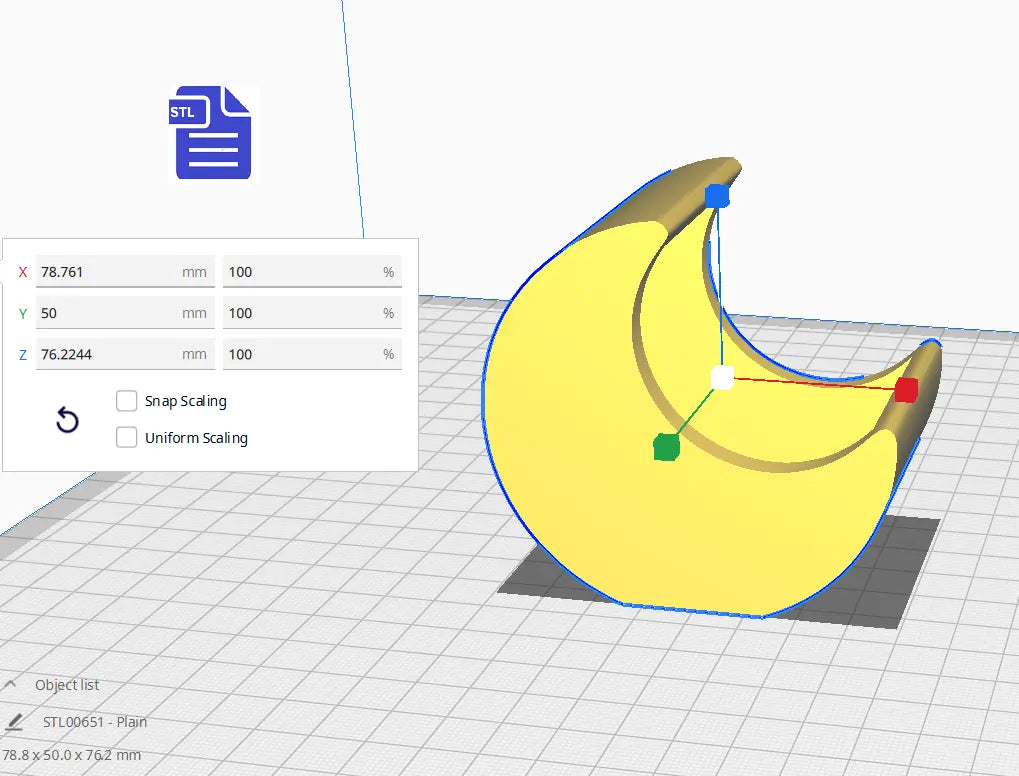Click the Y scale percent field
Screen dimensions: 1019x776
300,313
